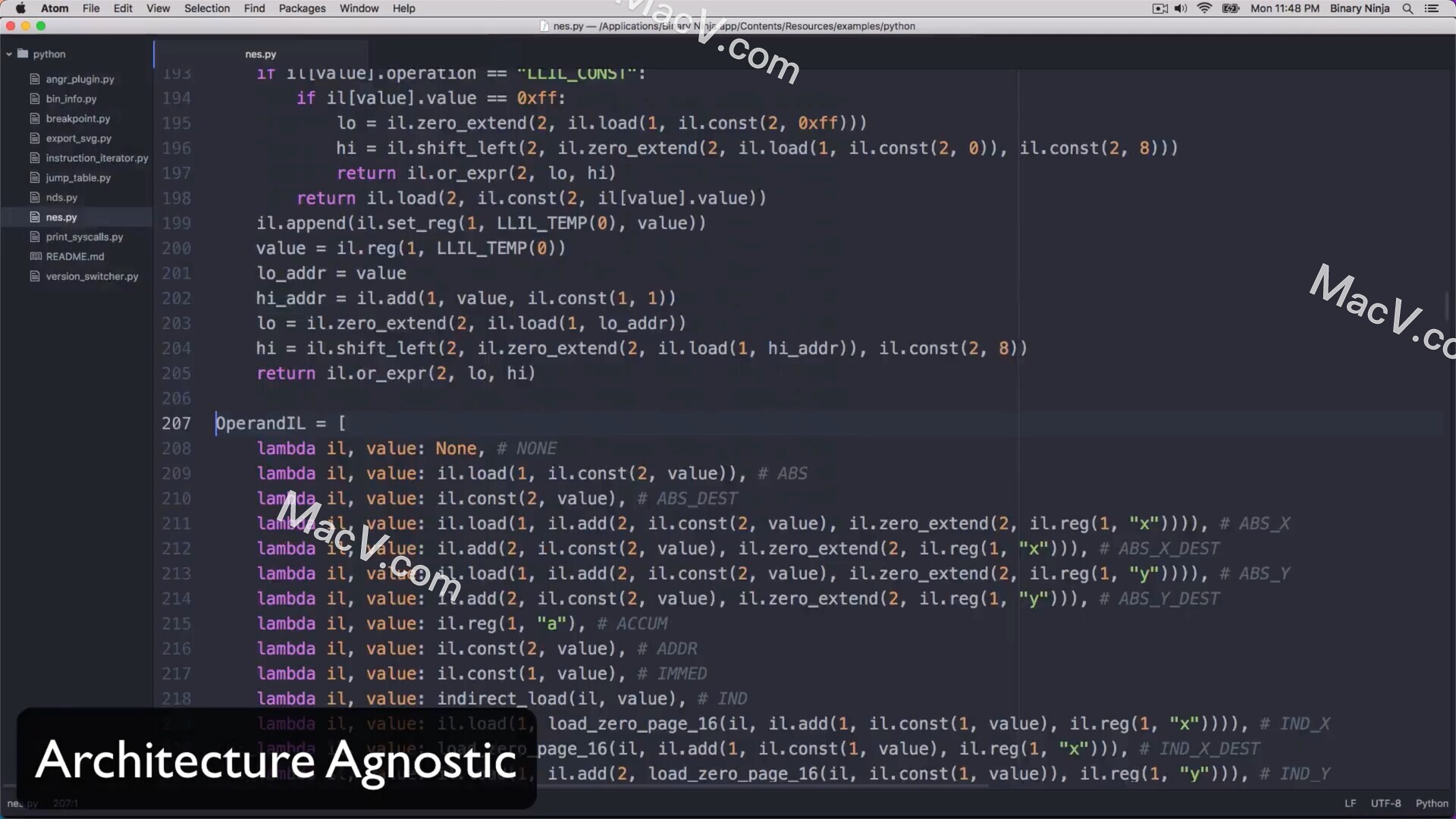The width and height of the screenshot is (1456, 819).
Task: Open the Edit menu
Action: [123, 8]
